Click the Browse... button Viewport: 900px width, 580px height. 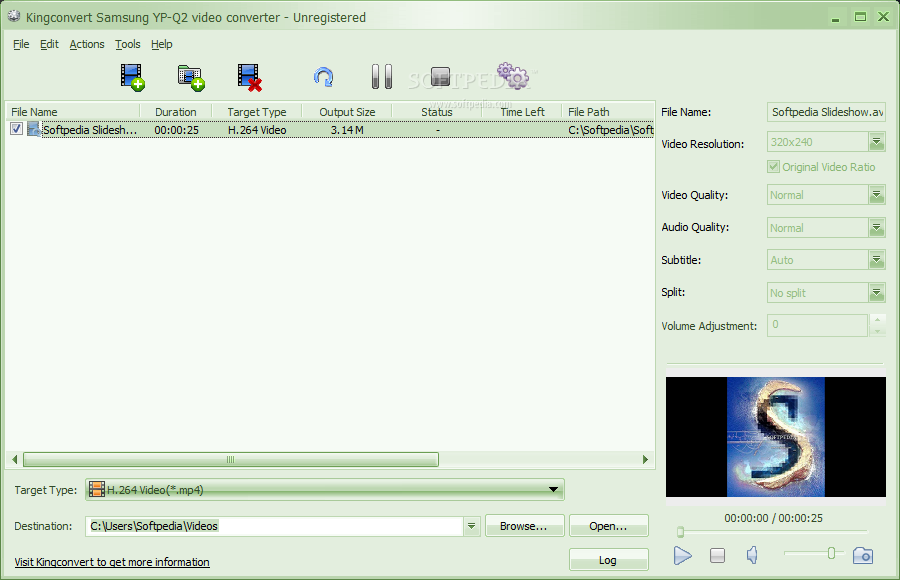click(524, 525)
